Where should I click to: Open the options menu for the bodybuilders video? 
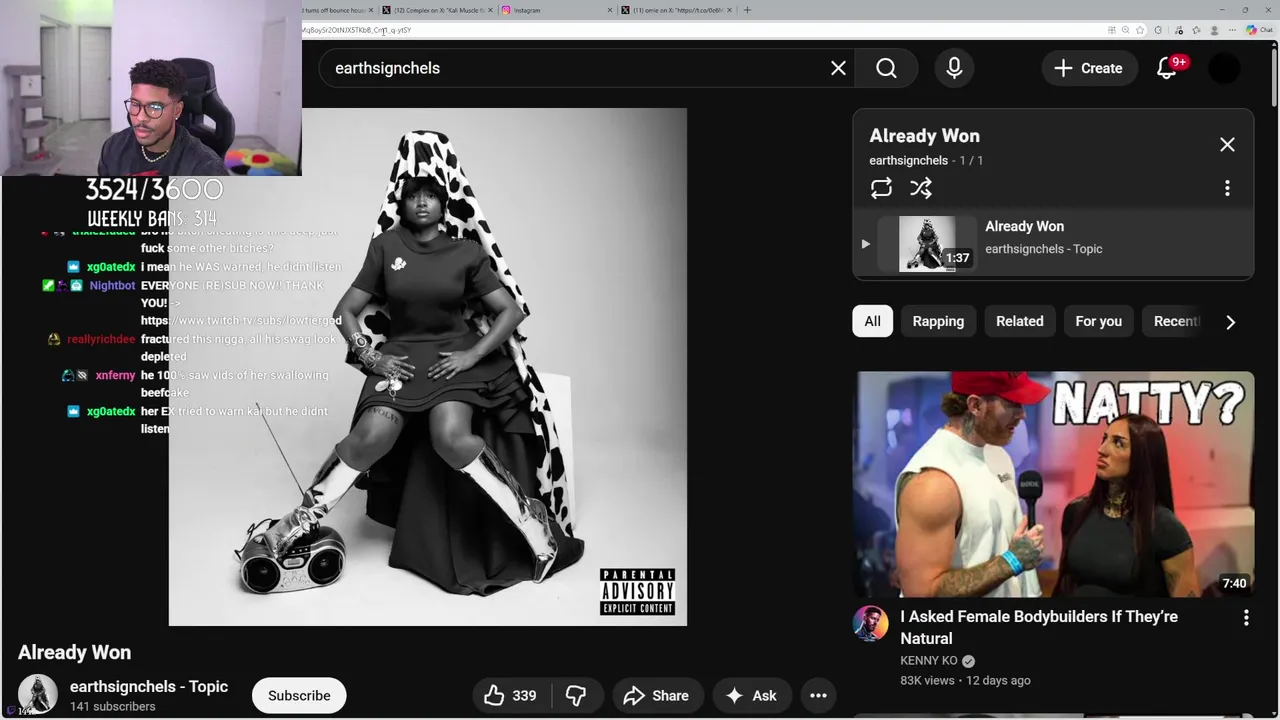(x=1246, y=618)
